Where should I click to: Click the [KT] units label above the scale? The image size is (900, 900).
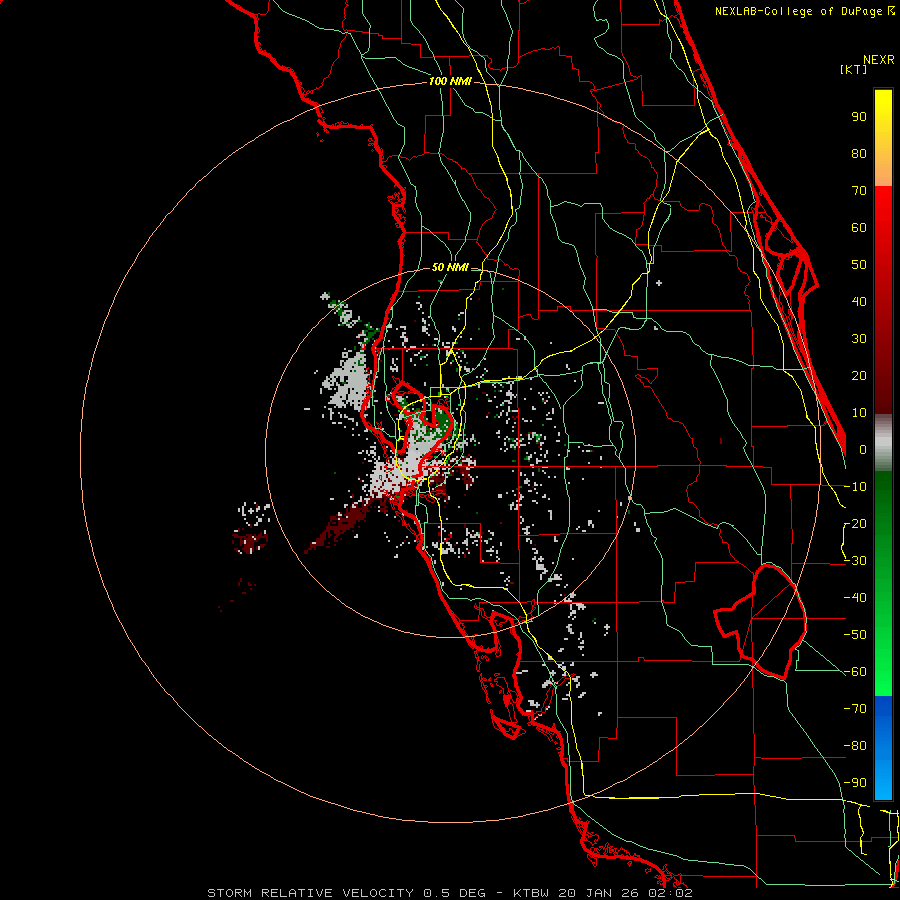(x=854, y=69)
